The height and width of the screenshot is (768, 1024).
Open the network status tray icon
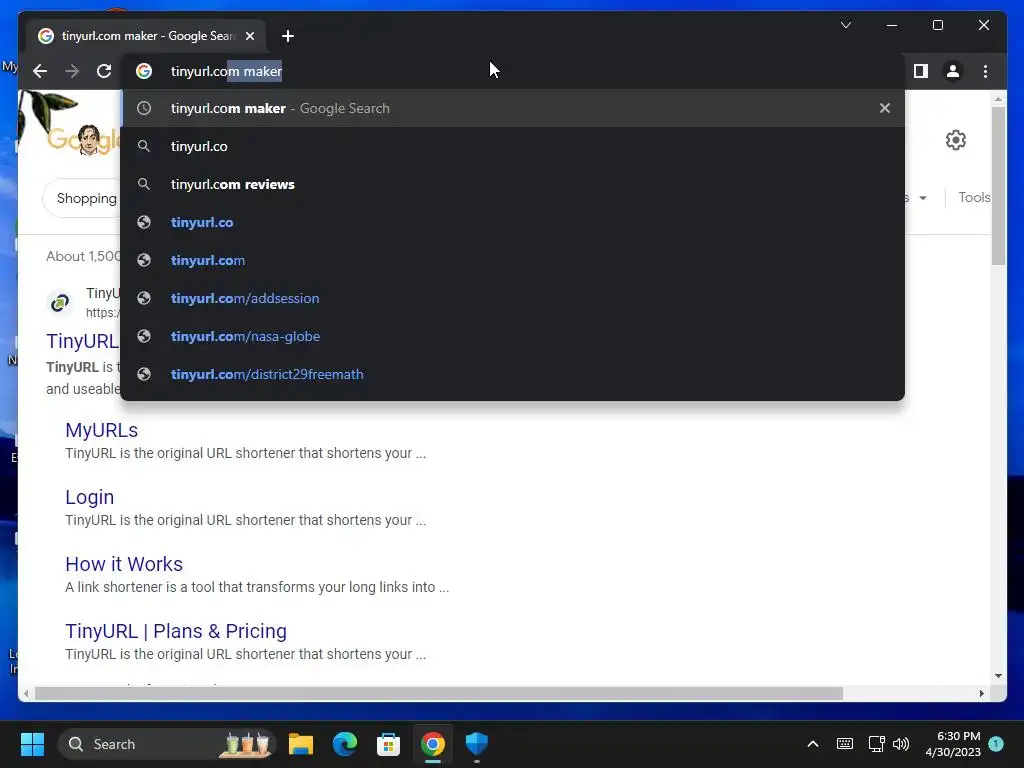pos(876,744)
